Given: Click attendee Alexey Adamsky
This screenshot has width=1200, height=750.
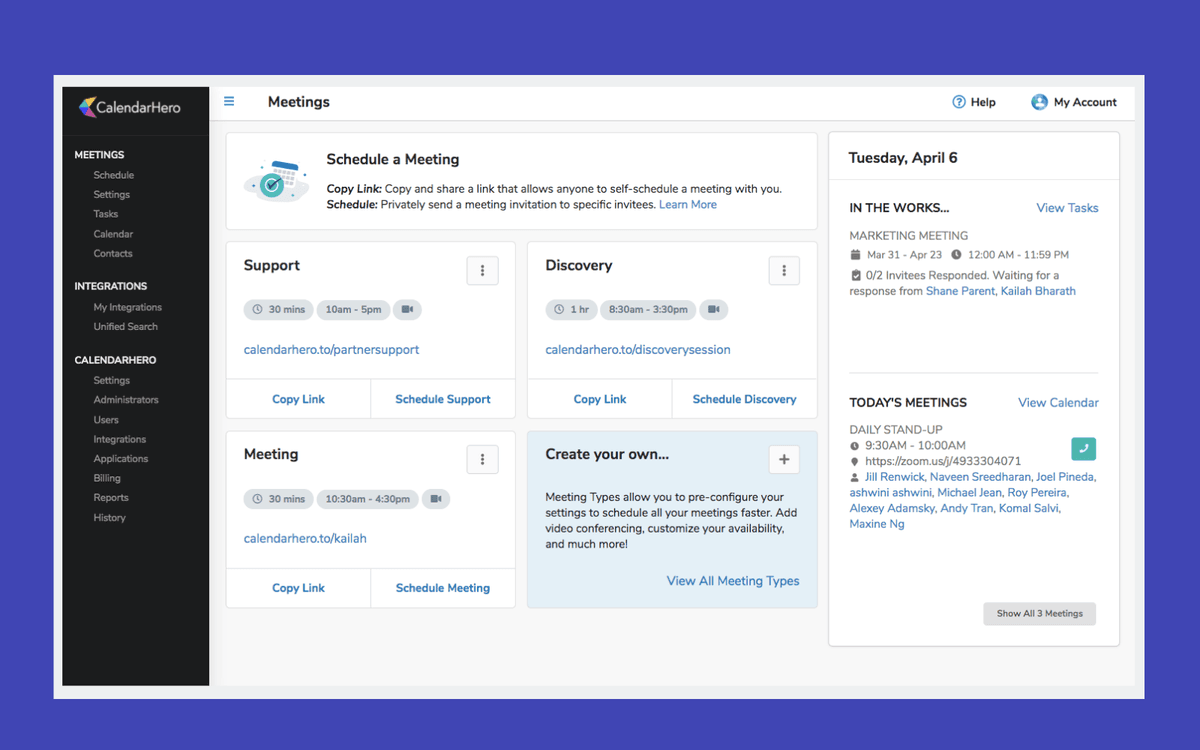Looking at the screenshot, I should tap(893, 508).
